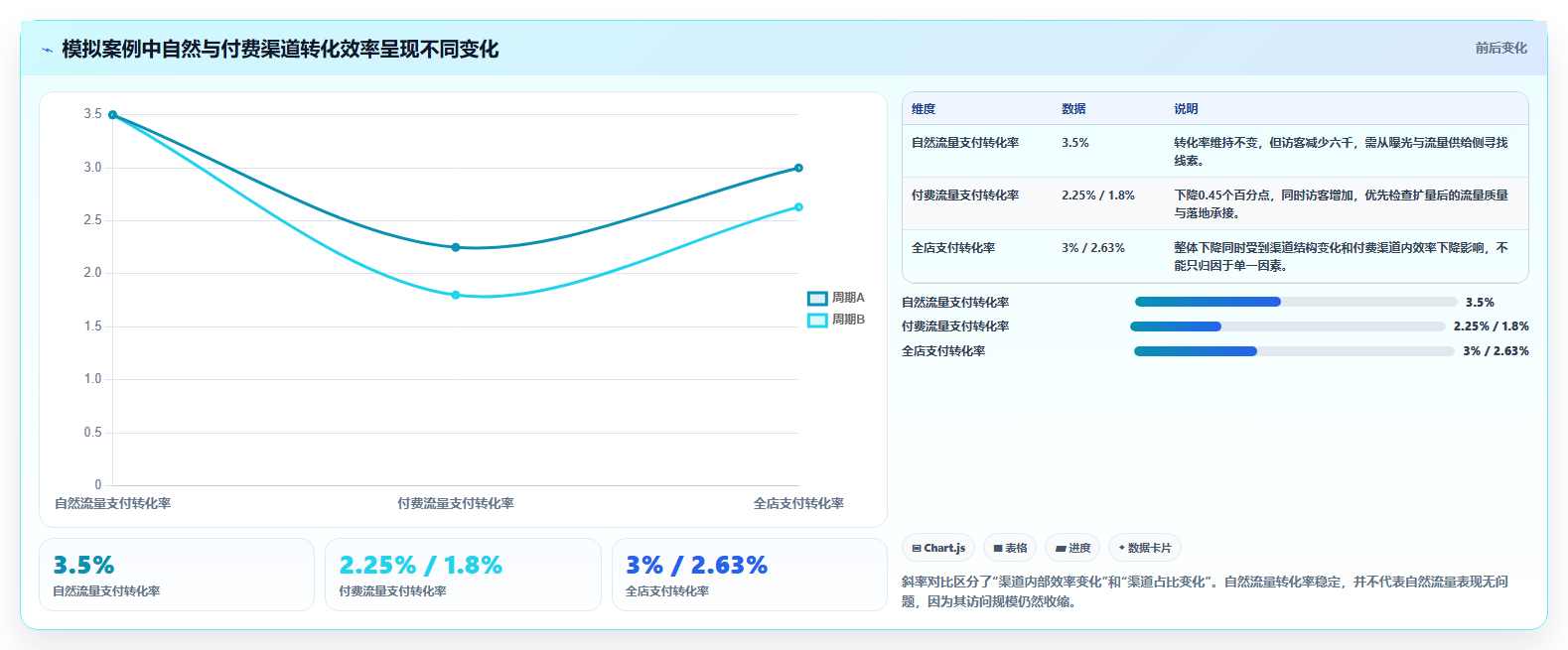Click the 斜率对比区分了 summary paragraph
Image resolution: width=1568 pixels, height=650 pixels.
pos(1205,591)
